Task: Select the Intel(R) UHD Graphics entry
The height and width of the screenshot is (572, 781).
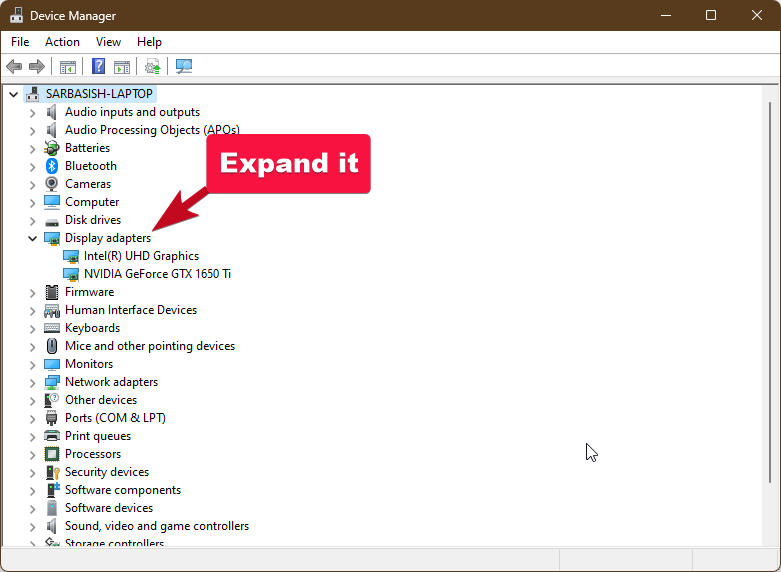Action: pos(141,256)
